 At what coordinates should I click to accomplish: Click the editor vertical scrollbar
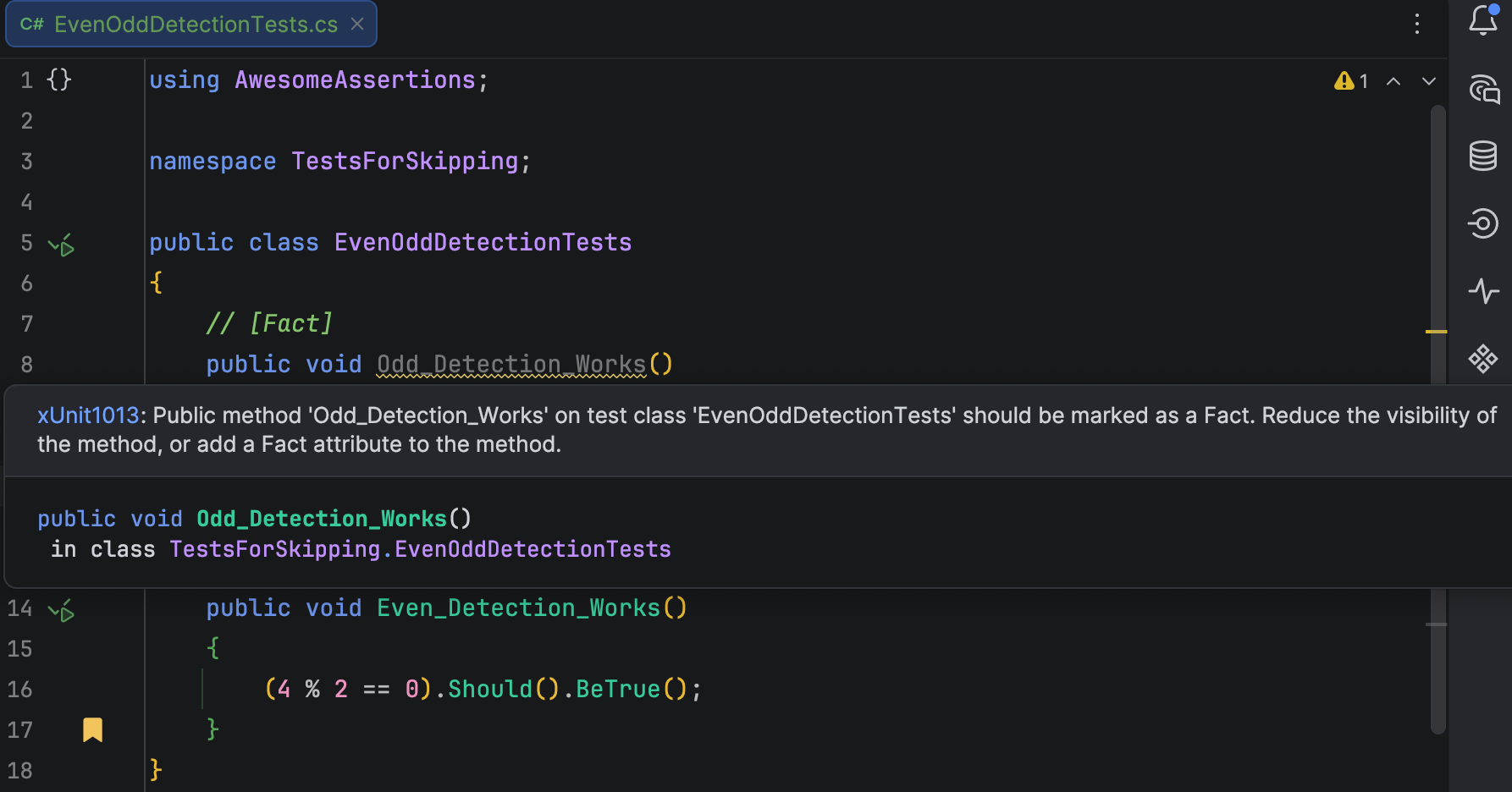point(1438,419)
